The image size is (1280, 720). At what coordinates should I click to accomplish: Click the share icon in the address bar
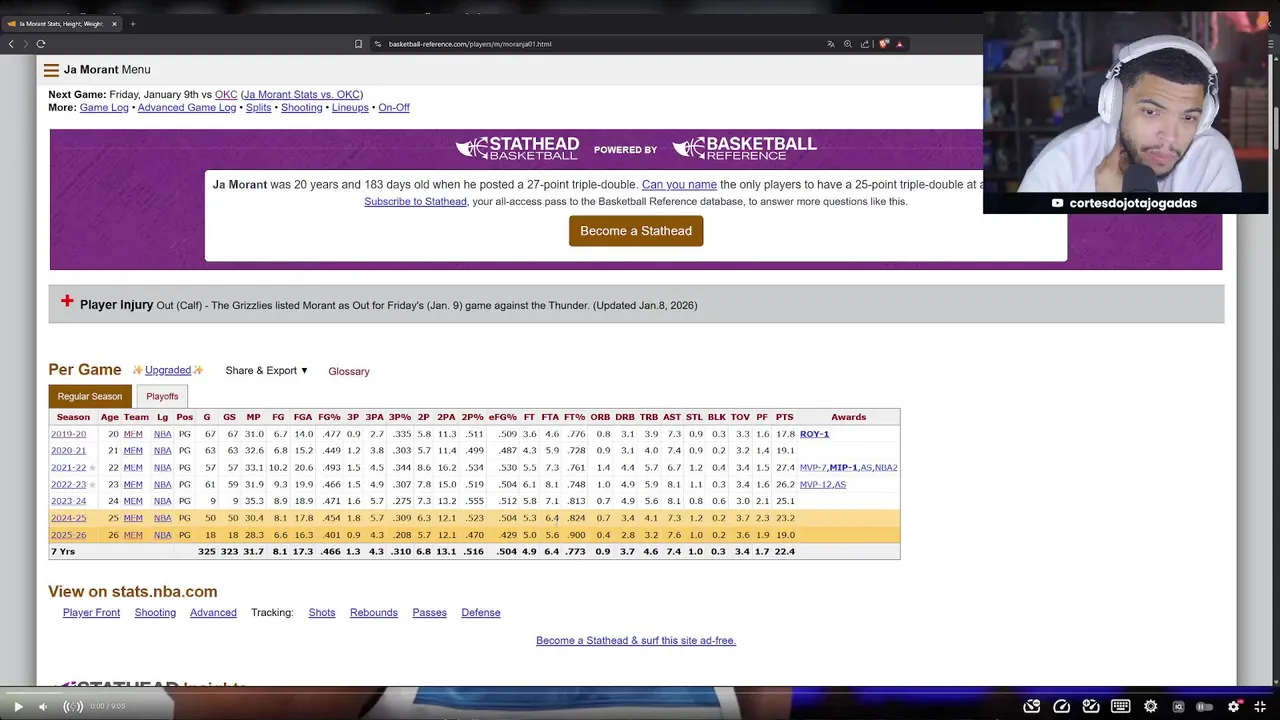click(x=866, y=44)
